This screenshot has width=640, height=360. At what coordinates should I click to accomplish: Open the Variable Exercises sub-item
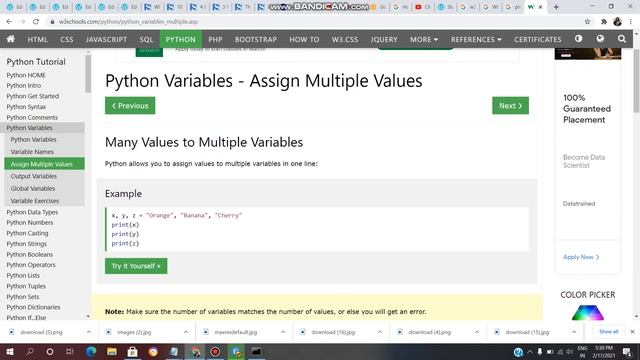pos(35,201)
